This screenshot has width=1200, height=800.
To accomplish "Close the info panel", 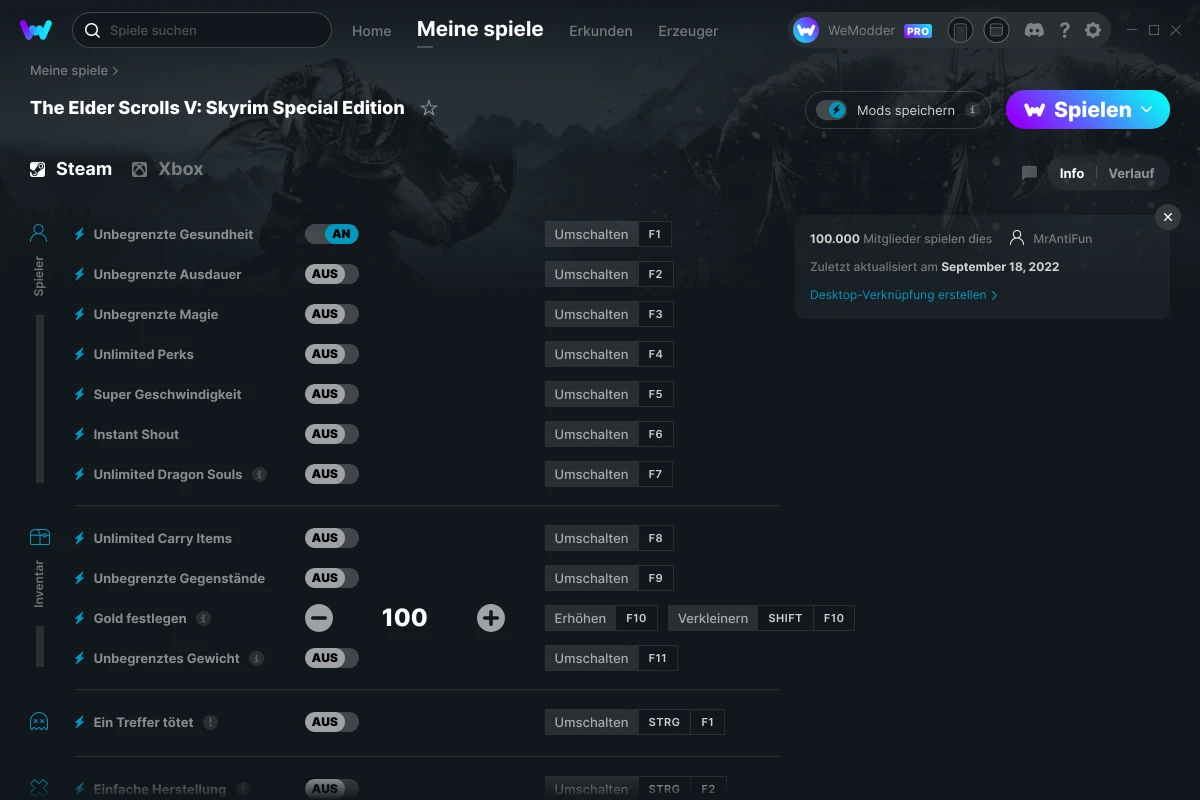I will (1168, 217).
